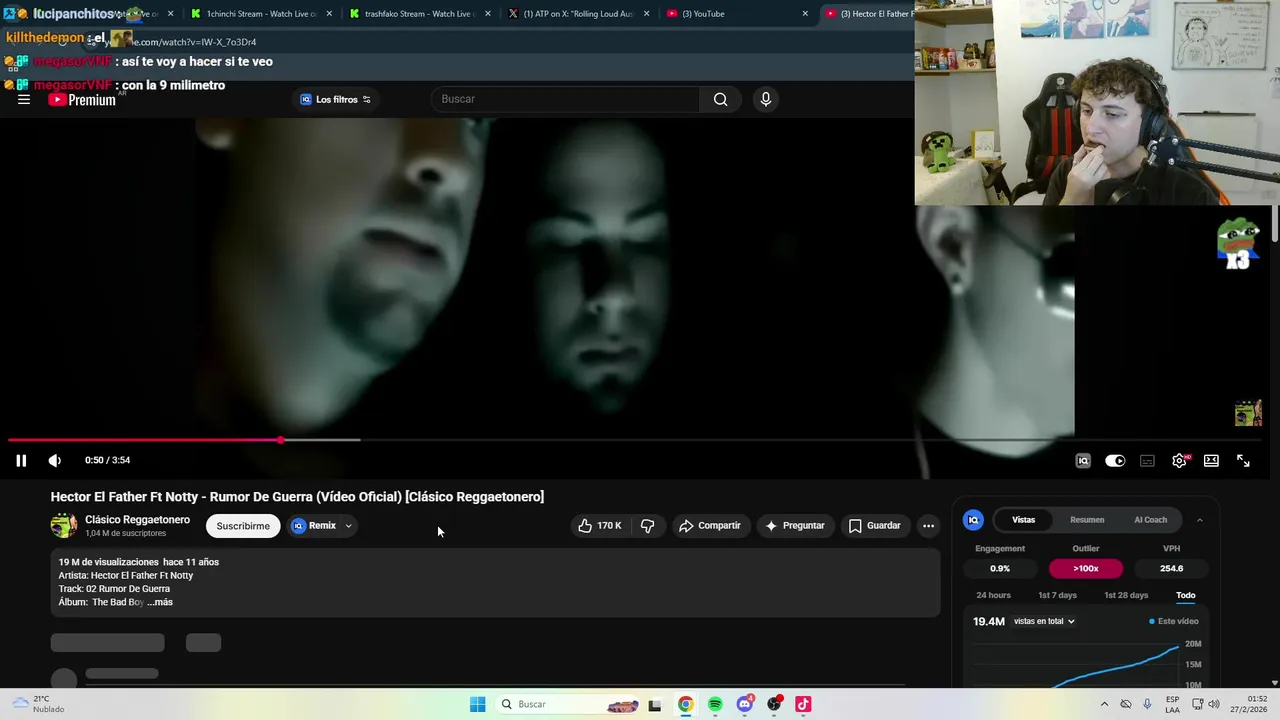Select the 1st 28 days range tab

(1126, 595)
